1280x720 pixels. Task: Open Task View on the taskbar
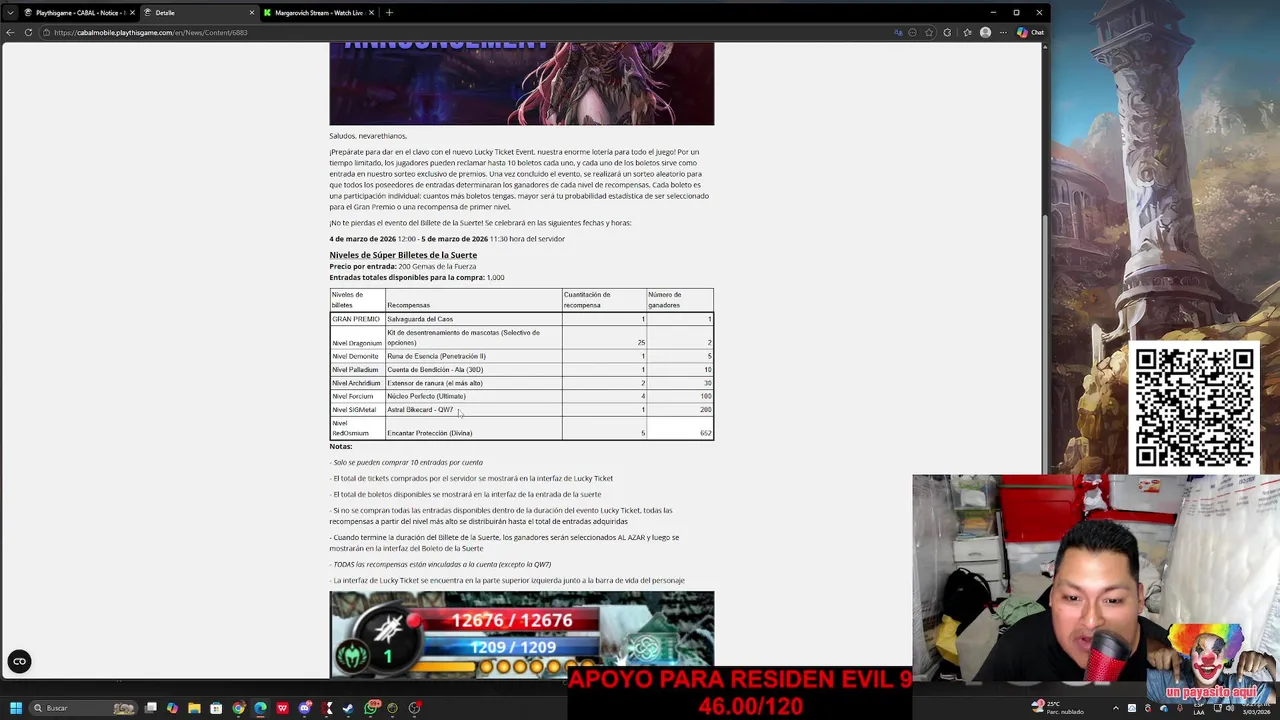pyautogui.click(x=150, y=708)
